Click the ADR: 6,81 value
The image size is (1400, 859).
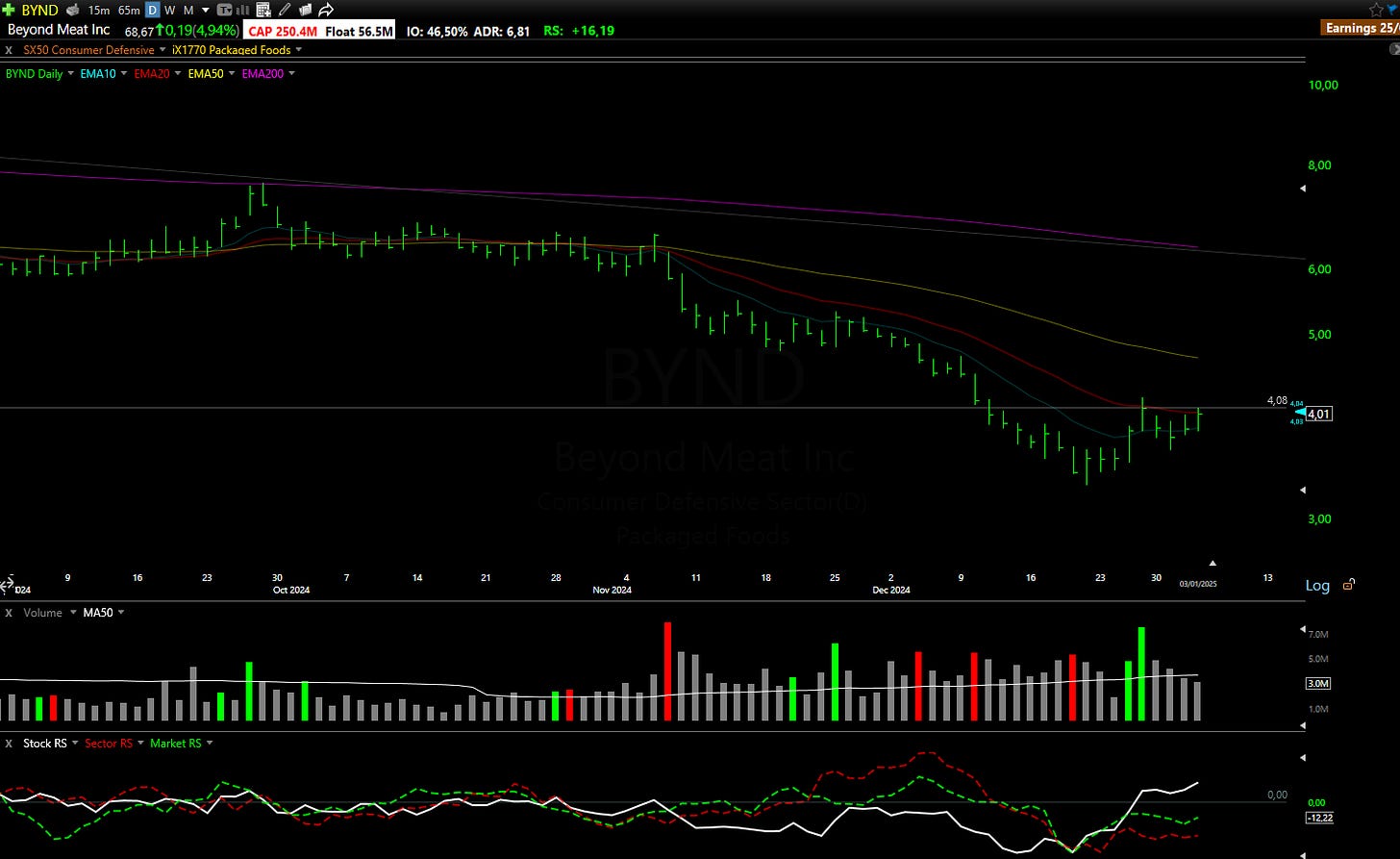pos(501,31)
